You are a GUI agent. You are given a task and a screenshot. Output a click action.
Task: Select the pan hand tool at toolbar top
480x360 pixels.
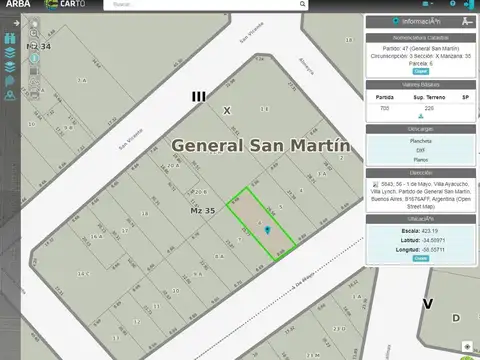[x=34, y=23]
